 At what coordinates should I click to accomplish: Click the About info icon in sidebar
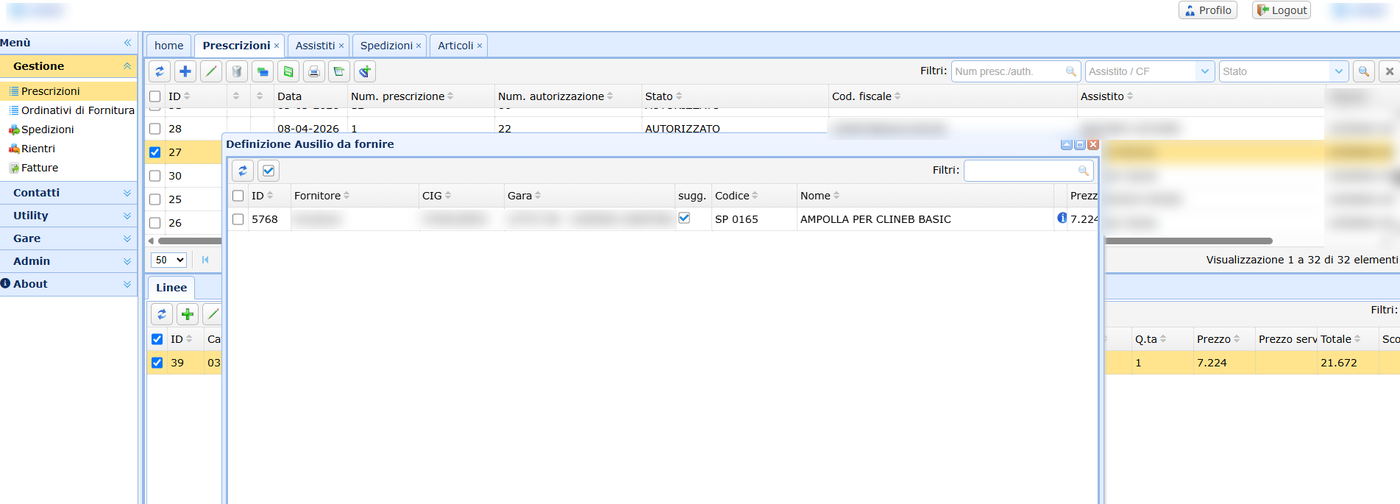pos(5,284)
